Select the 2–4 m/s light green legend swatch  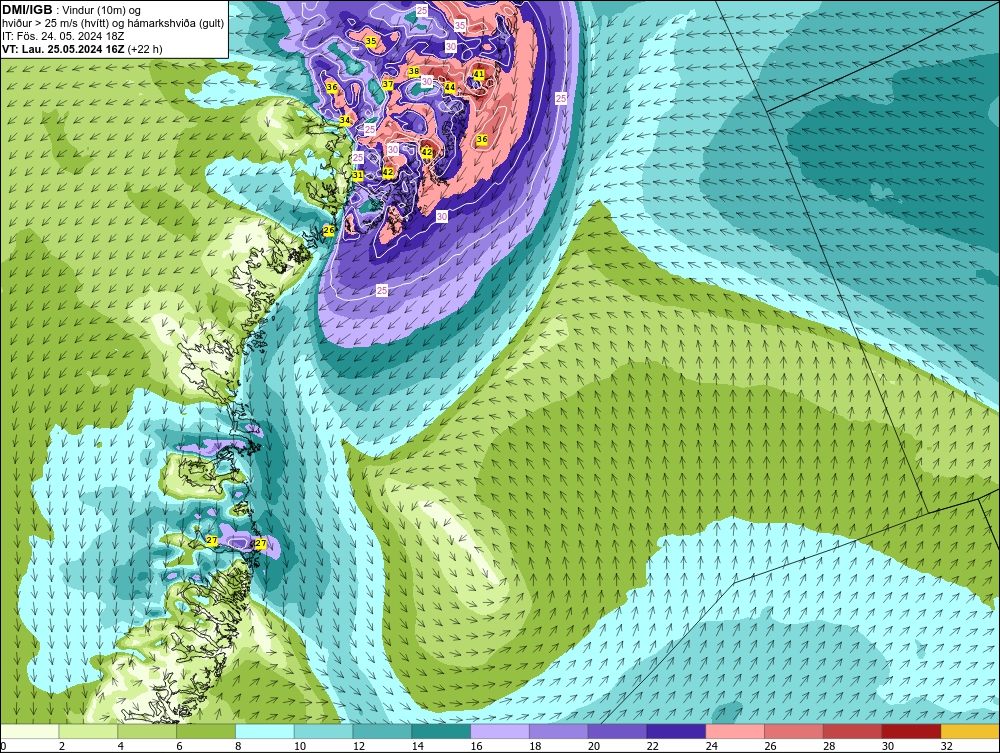(88, 731)
